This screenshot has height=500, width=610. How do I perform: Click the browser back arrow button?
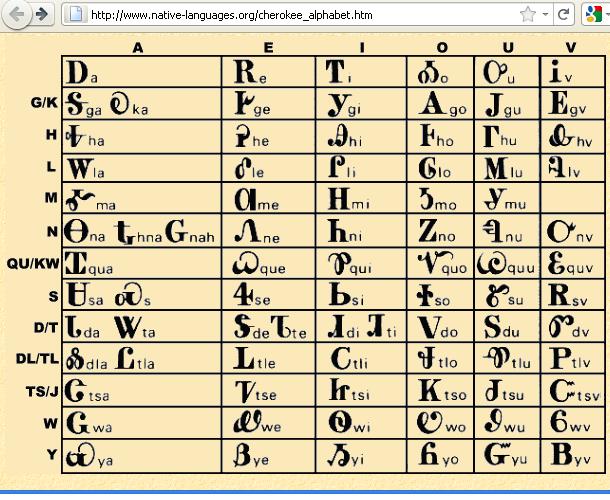[17, 14]
